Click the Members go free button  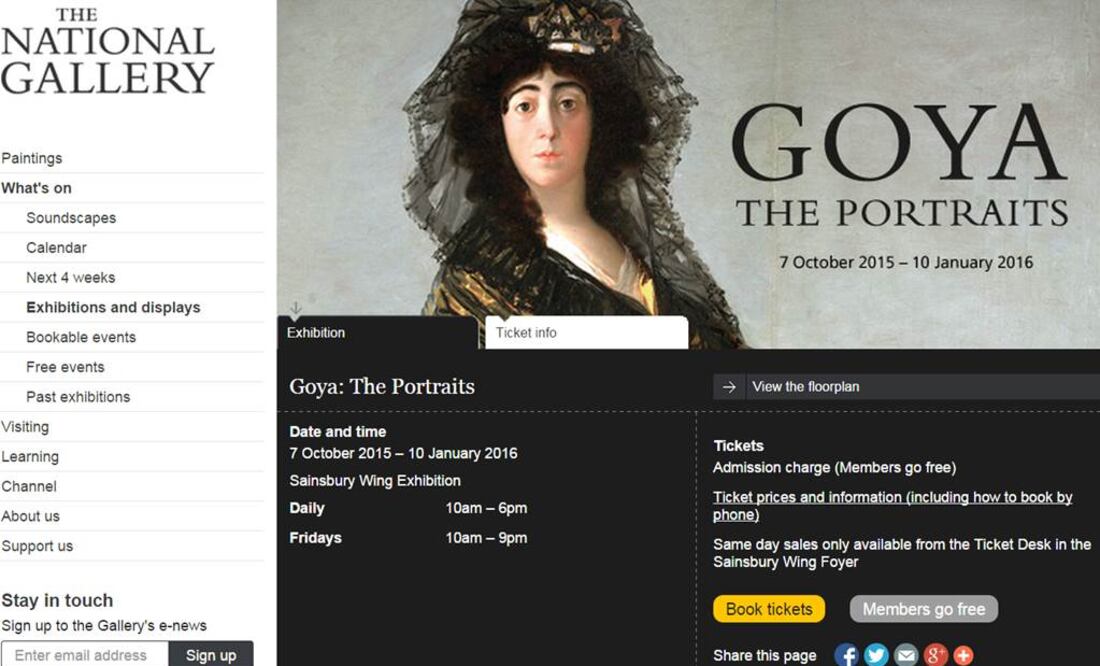click(923, 608)
